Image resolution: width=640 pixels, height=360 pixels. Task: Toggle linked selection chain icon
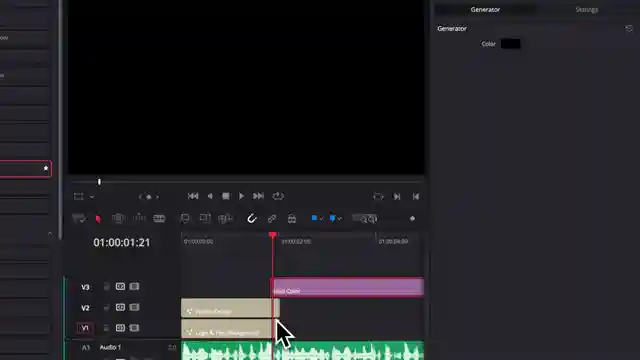click(x=272, y=219)
